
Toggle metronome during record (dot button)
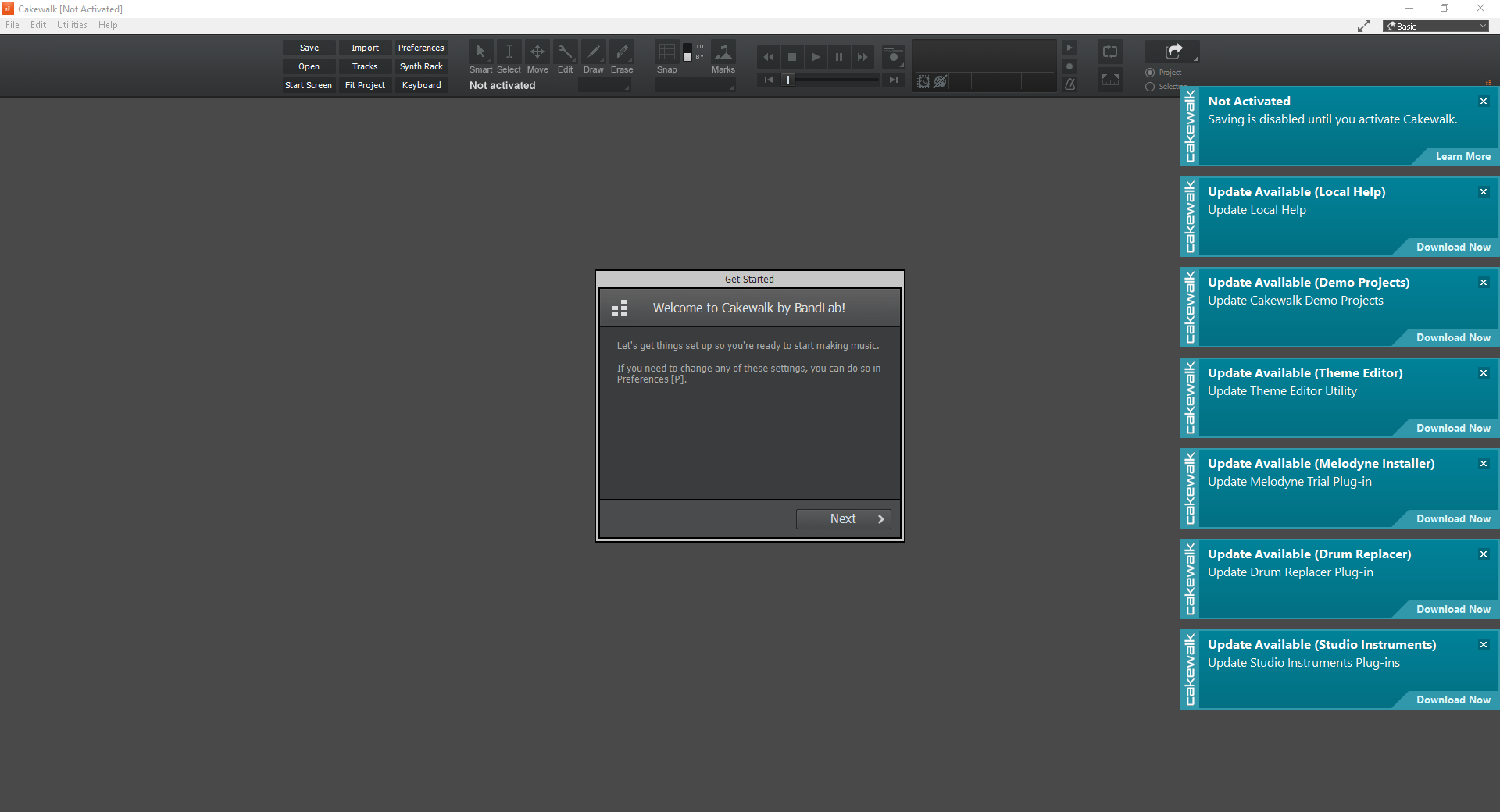[x=1070, y=66]
